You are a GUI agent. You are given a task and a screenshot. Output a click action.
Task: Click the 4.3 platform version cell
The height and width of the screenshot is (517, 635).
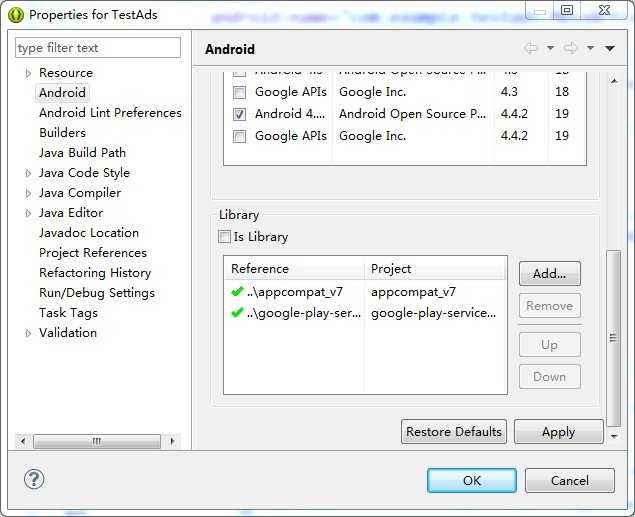click(509, 92)
